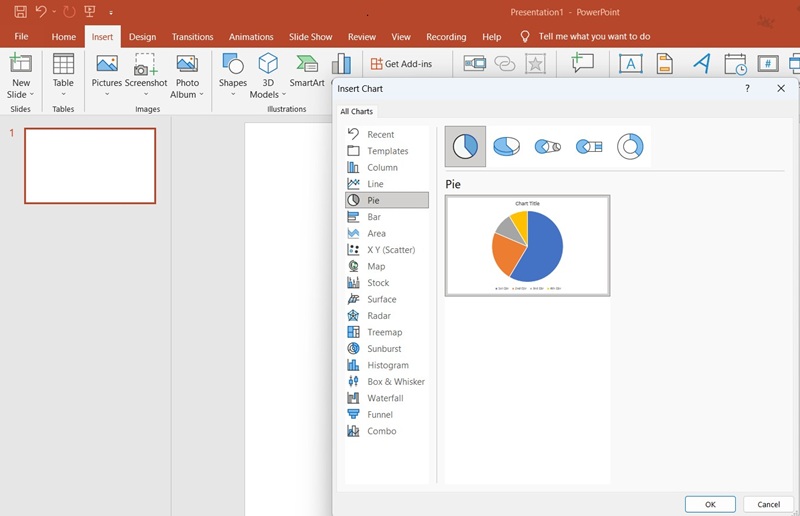Click OK in Insert Chart dialog
This screenshot has width=800, height=516.
pos(710,504)
